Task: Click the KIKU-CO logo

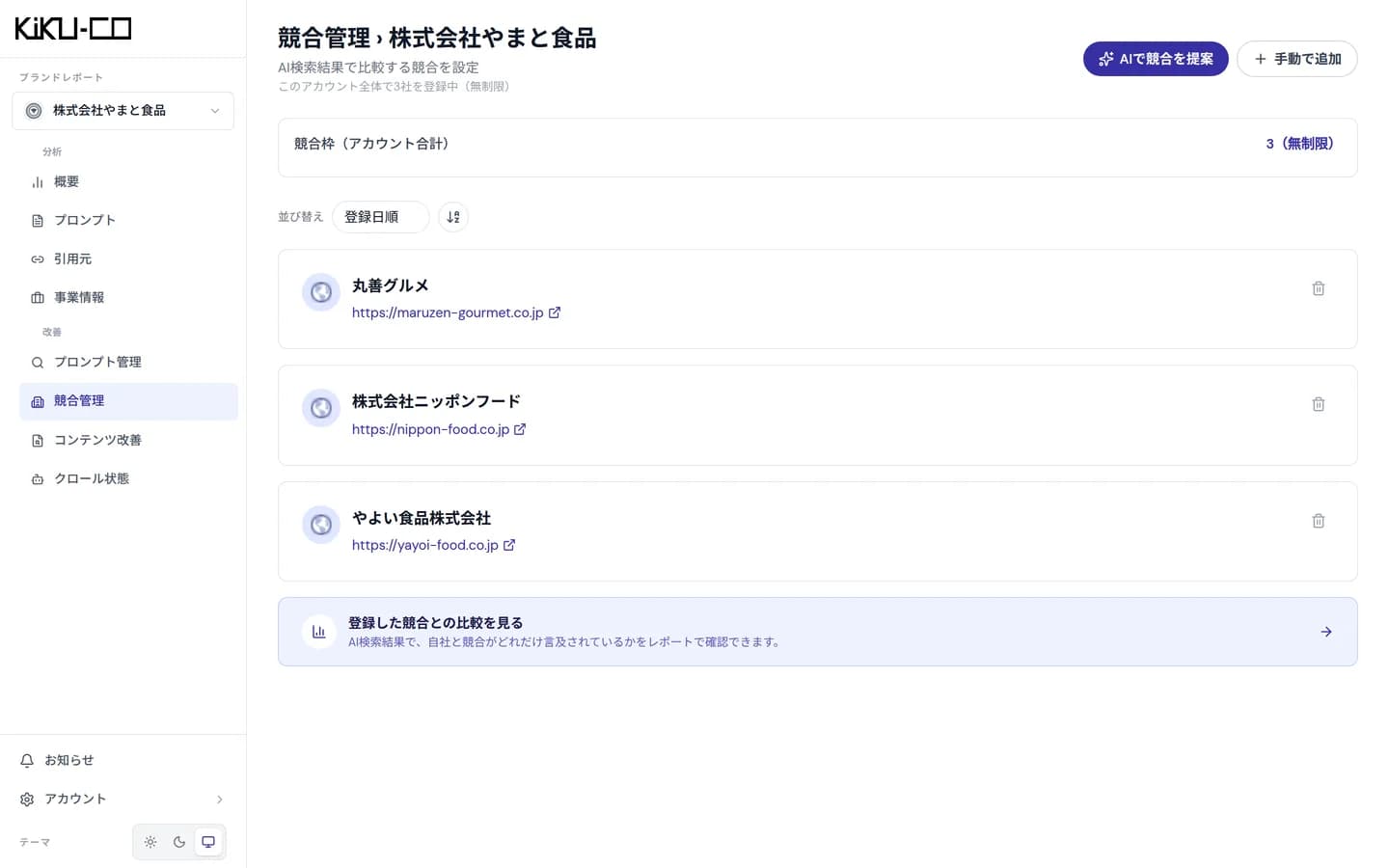Action: (x=73, y=29)
